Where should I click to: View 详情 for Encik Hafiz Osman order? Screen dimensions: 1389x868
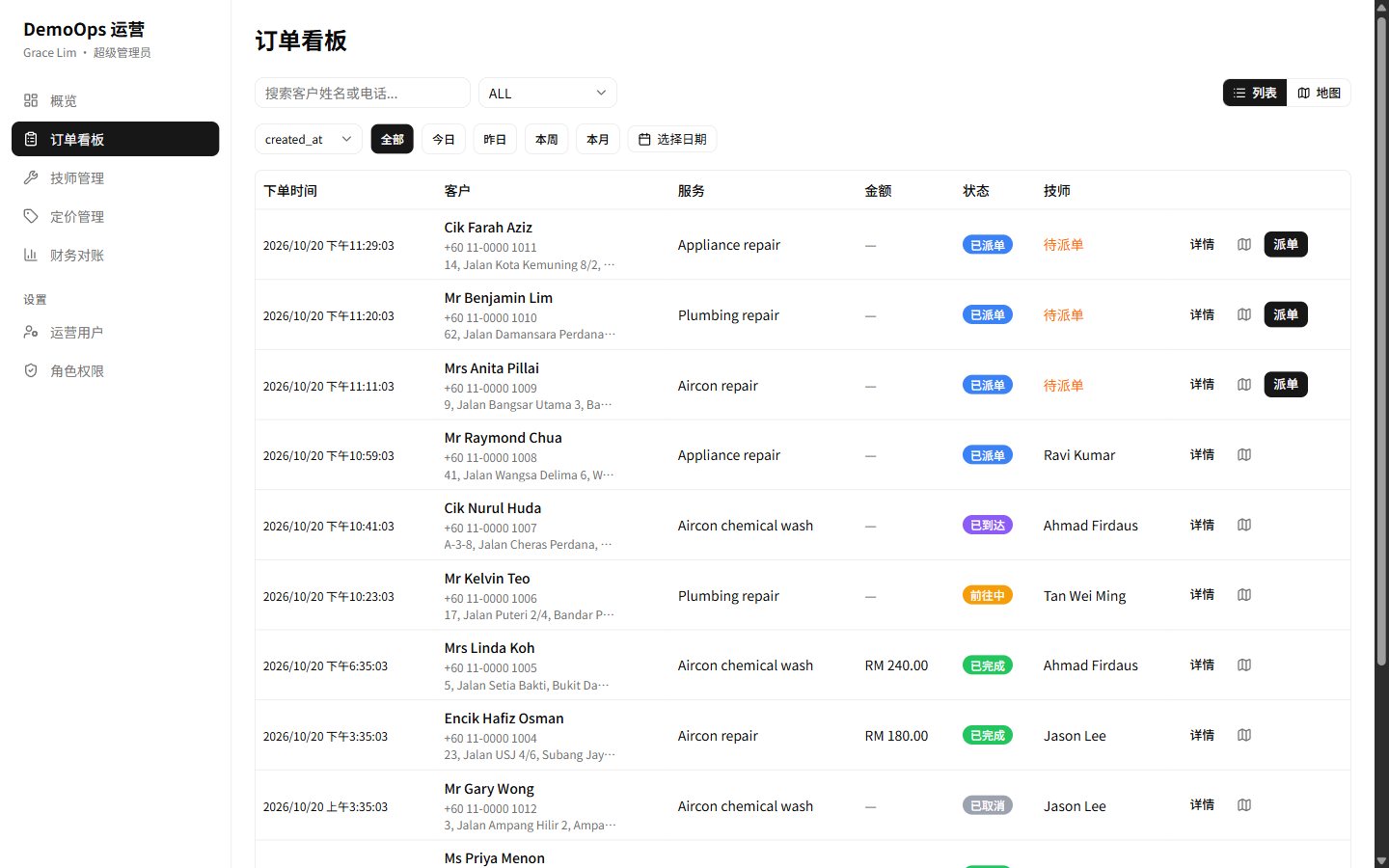[x=1202, y=736]
